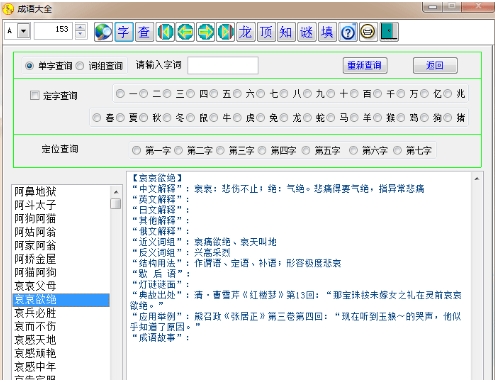This screenshot has width=495, height=382.
Task: Select 阿姑阿翁 in the idiom list
Action: [x=61, y=232]
